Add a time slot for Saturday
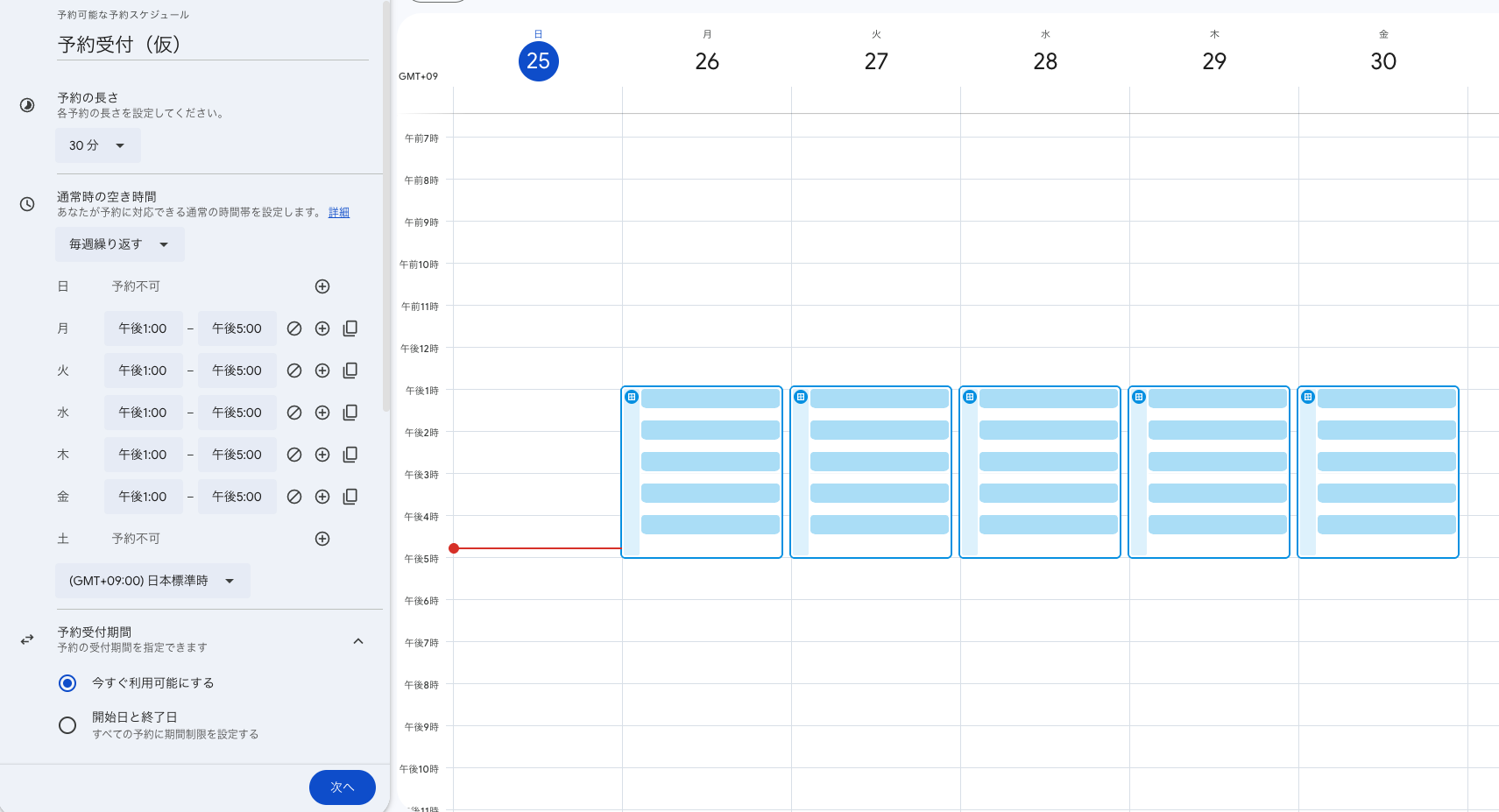This screenshot has height=812, width=1499. coord(322,539)
